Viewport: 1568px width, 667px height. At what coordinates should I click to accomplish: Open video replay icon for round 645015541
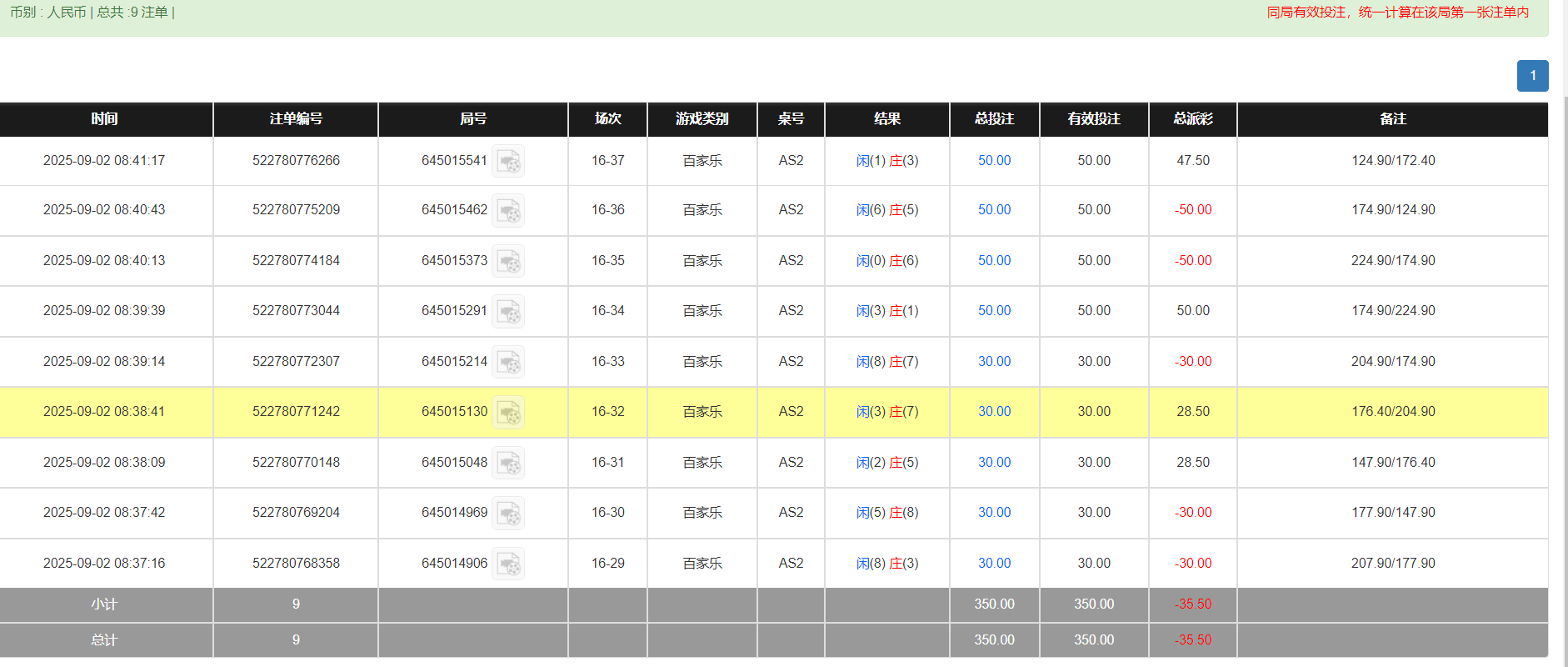click(507, 161)
